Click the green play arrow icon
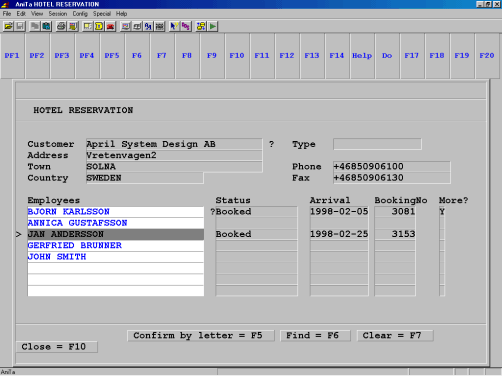 [x=212, y=26]
